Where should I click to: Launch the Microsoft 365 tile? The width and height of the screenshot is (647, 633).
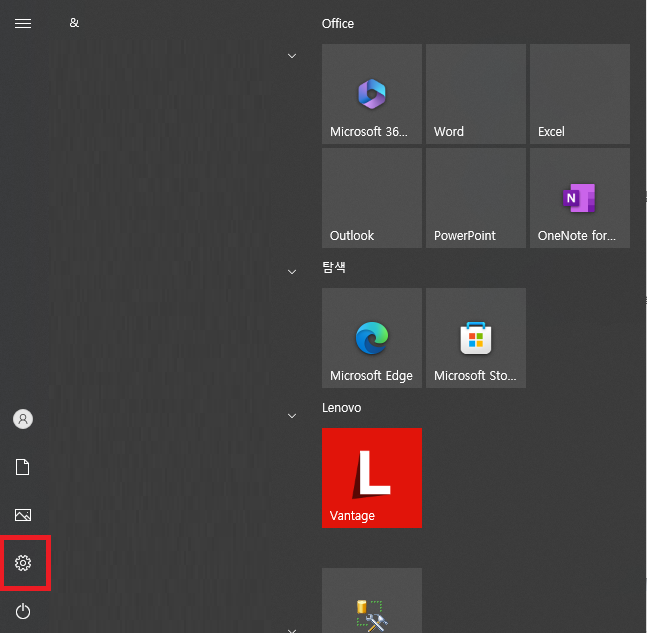(372, 94)
